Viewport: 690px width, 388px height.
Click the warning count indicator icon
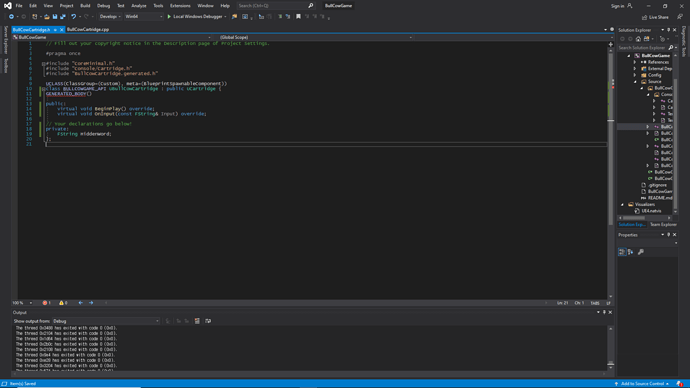(x=61, y=303)
